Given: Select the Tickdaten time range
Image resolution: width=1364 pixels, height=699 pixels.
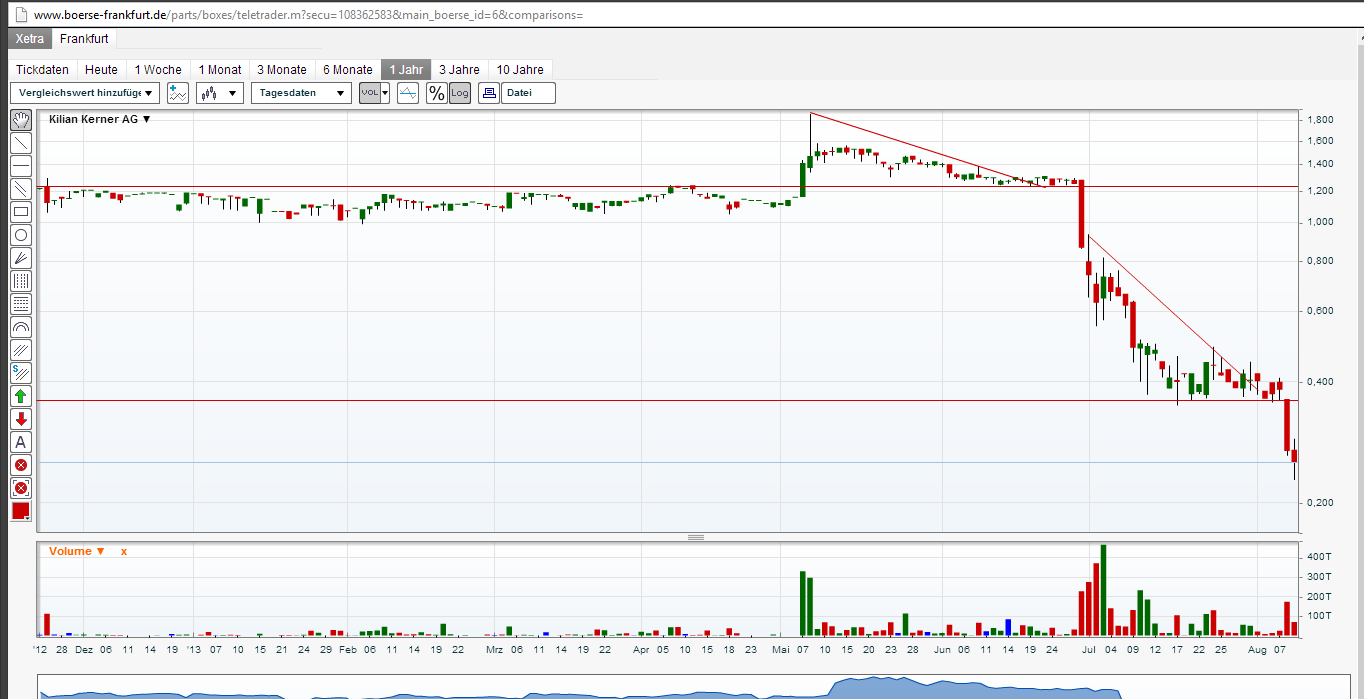Looking at the screenshot, I should pos(43,69).
